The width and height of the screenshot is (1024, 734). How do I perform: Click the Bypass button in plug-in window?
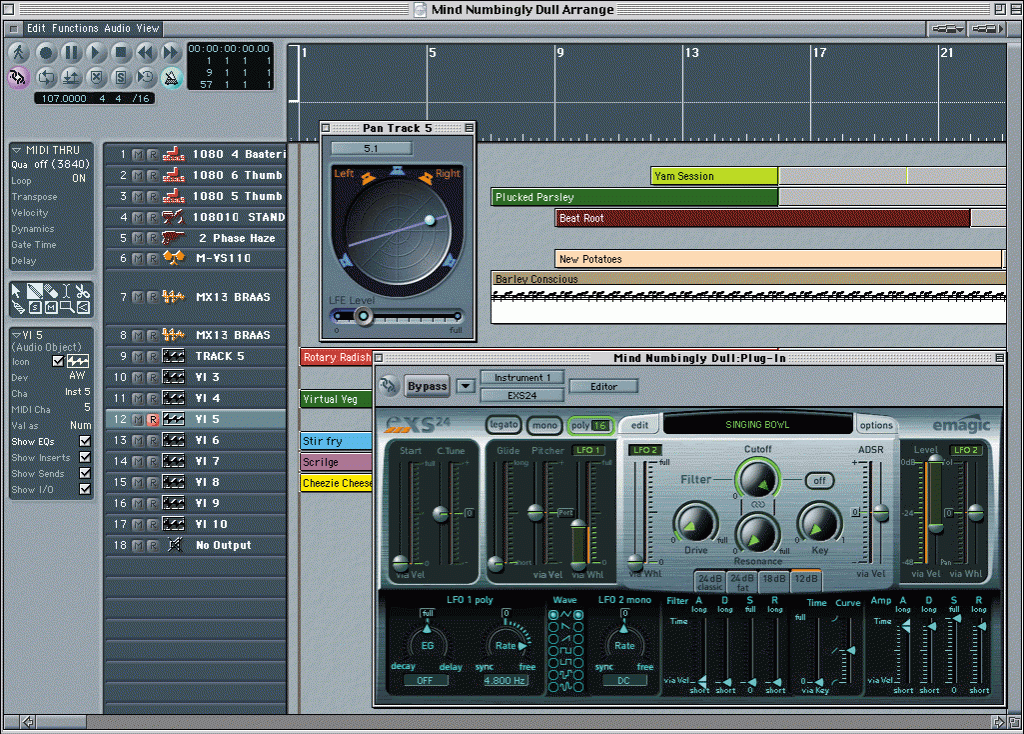(427, 386)
